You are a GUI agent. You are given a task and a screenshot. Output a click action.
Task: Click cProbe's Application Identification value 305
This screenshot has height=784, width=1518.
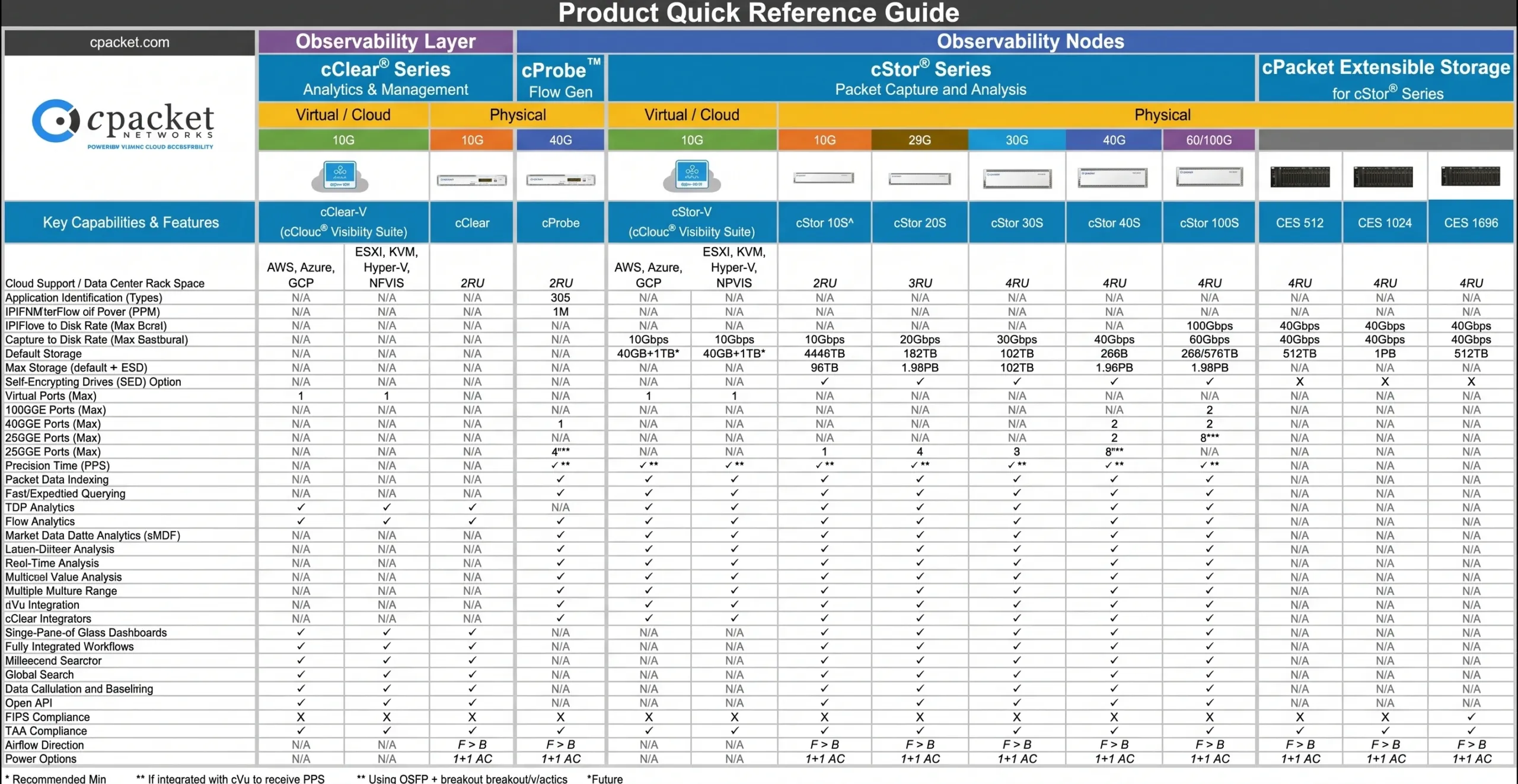click(x=560, y=297)
